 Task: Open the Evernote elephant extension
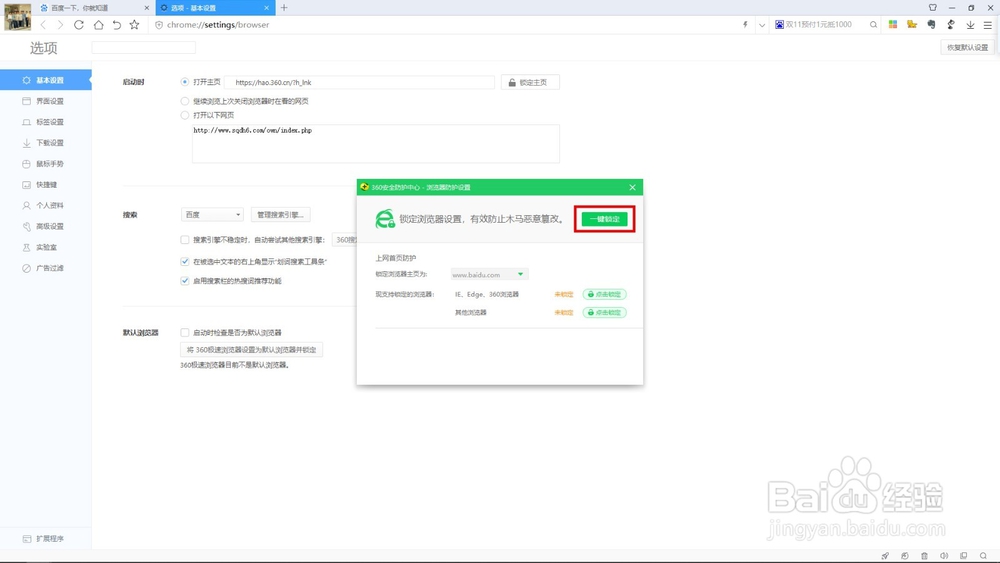tap(932, 24)
